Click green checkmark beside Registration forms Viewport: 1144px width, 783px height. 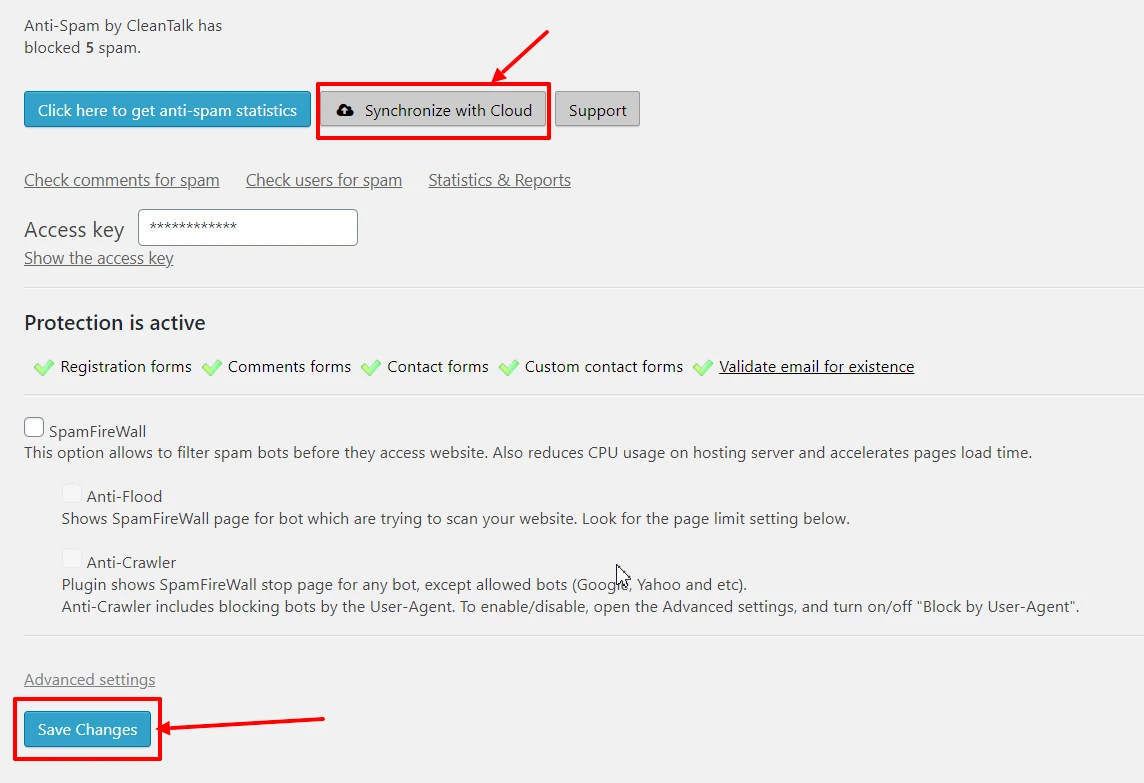pos(43,368)
